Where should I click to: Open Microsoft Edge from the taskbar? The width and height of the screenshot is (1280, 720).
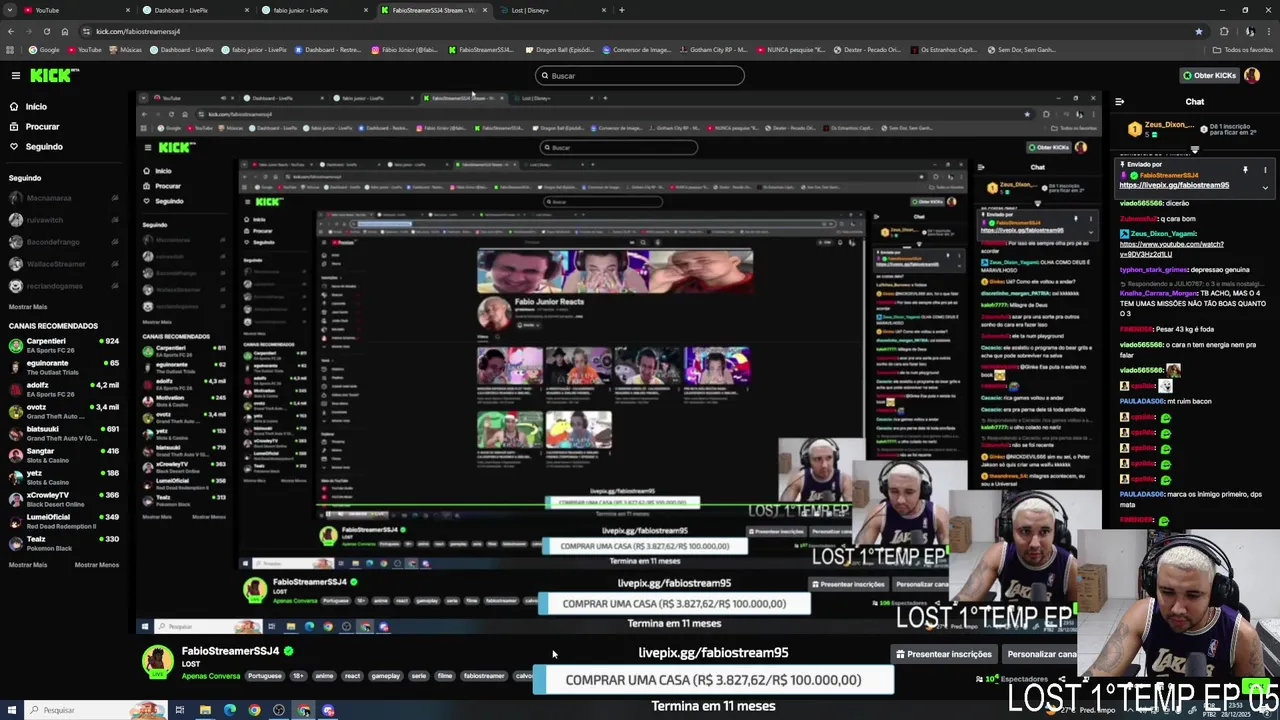230,710
